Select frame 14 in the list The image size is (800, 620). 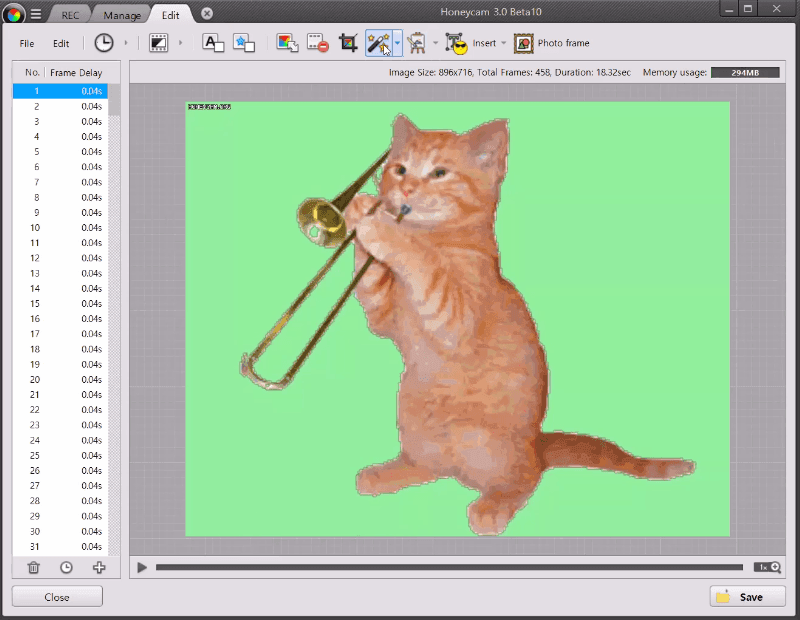(60, 288)
